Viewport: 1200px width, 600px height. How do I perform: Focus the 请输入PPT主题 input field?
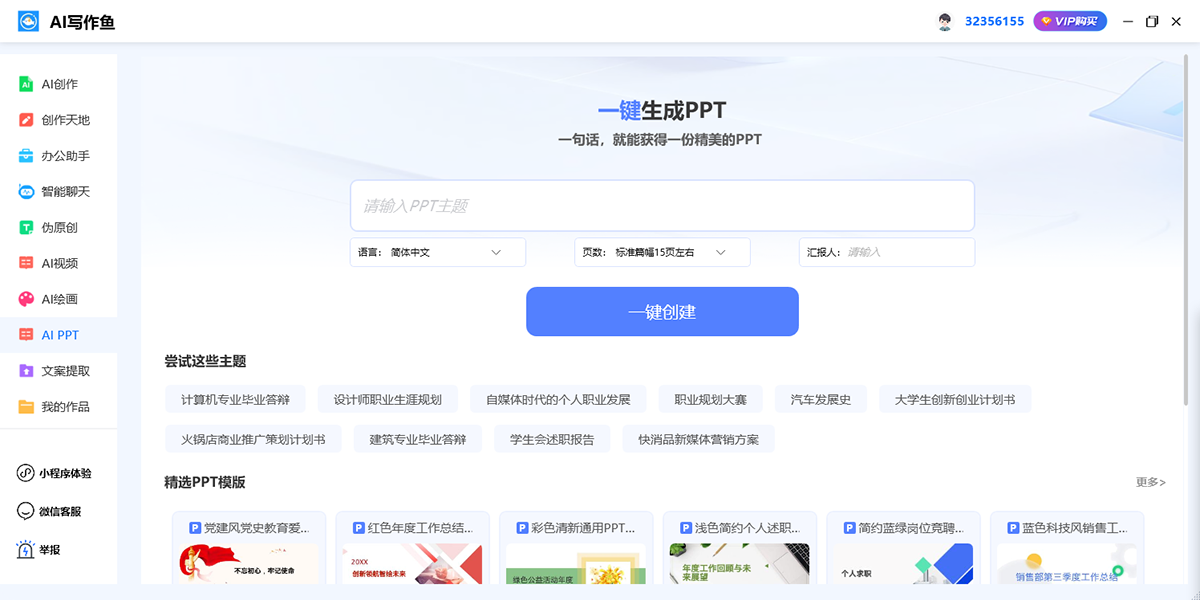coord(662,206)
